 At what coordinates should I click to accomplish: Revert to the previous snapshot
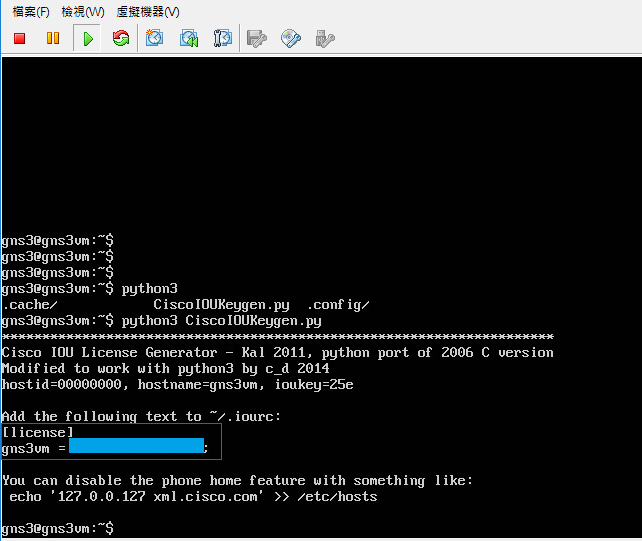click(x=189, y=38)
